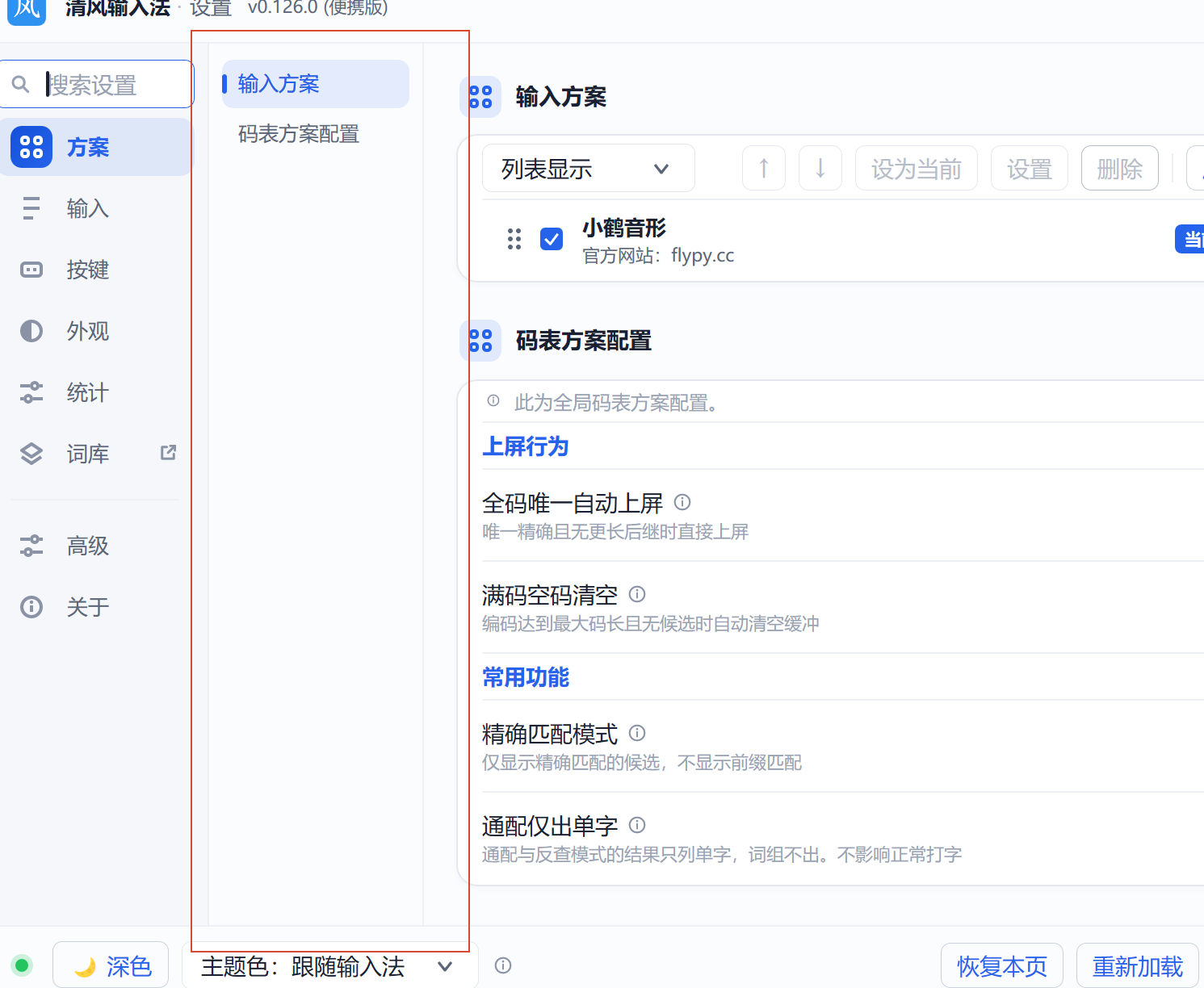Focus the 搜索设置 search field

click(97, 84)
